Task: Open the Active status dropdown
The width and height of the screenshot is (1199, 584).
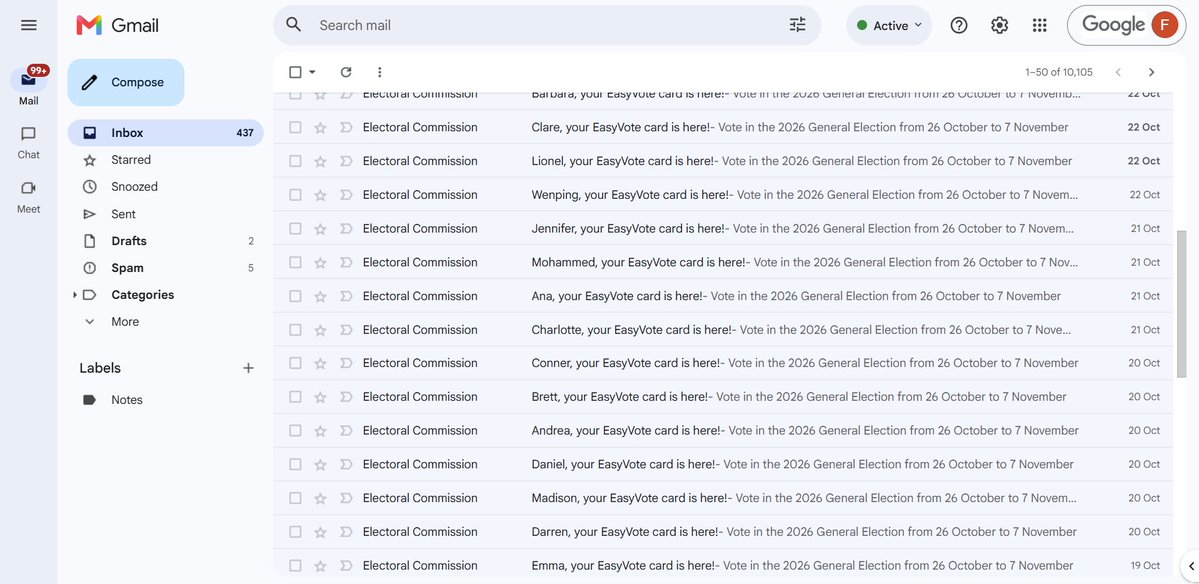Action: [x=889, y=25]
